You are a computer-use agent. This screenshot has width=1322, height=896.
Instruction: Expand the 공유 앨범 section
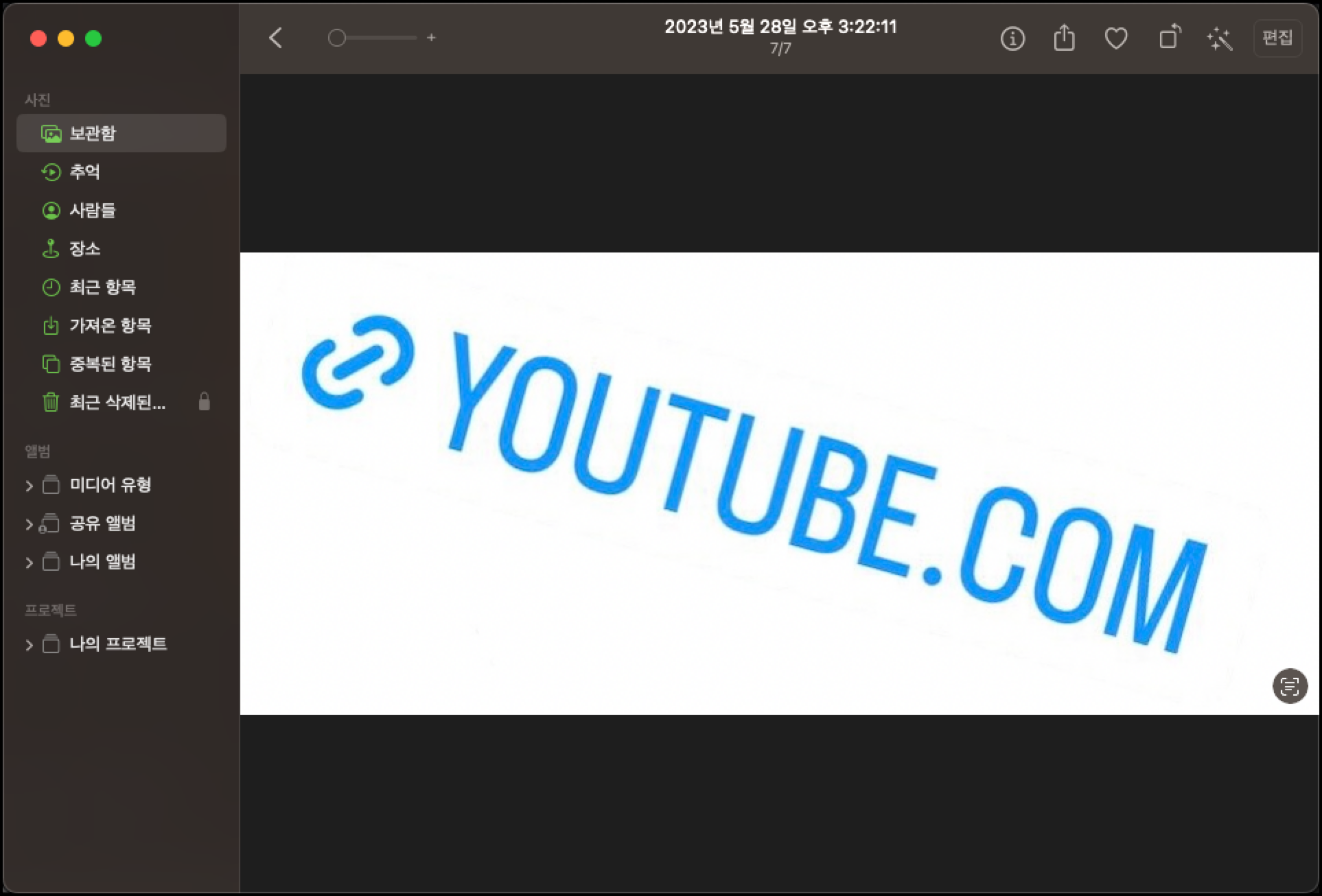tap(29, 524)
